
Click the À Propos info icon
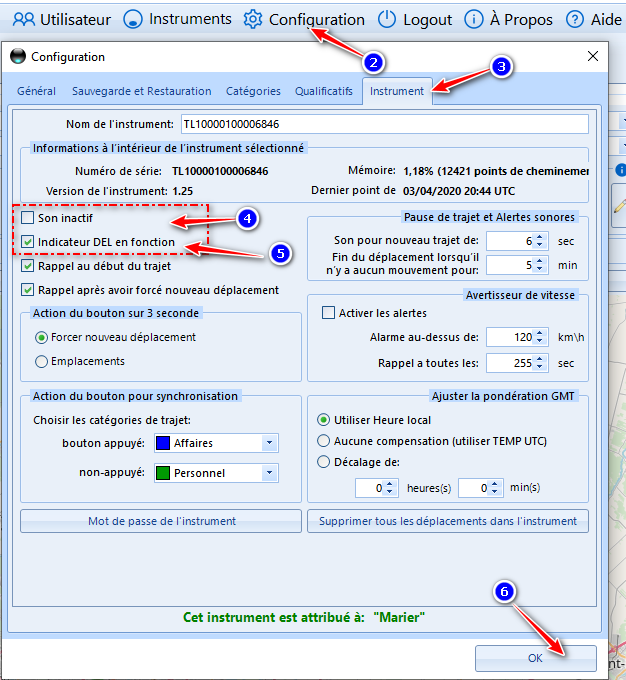click(x=474, y=20)
